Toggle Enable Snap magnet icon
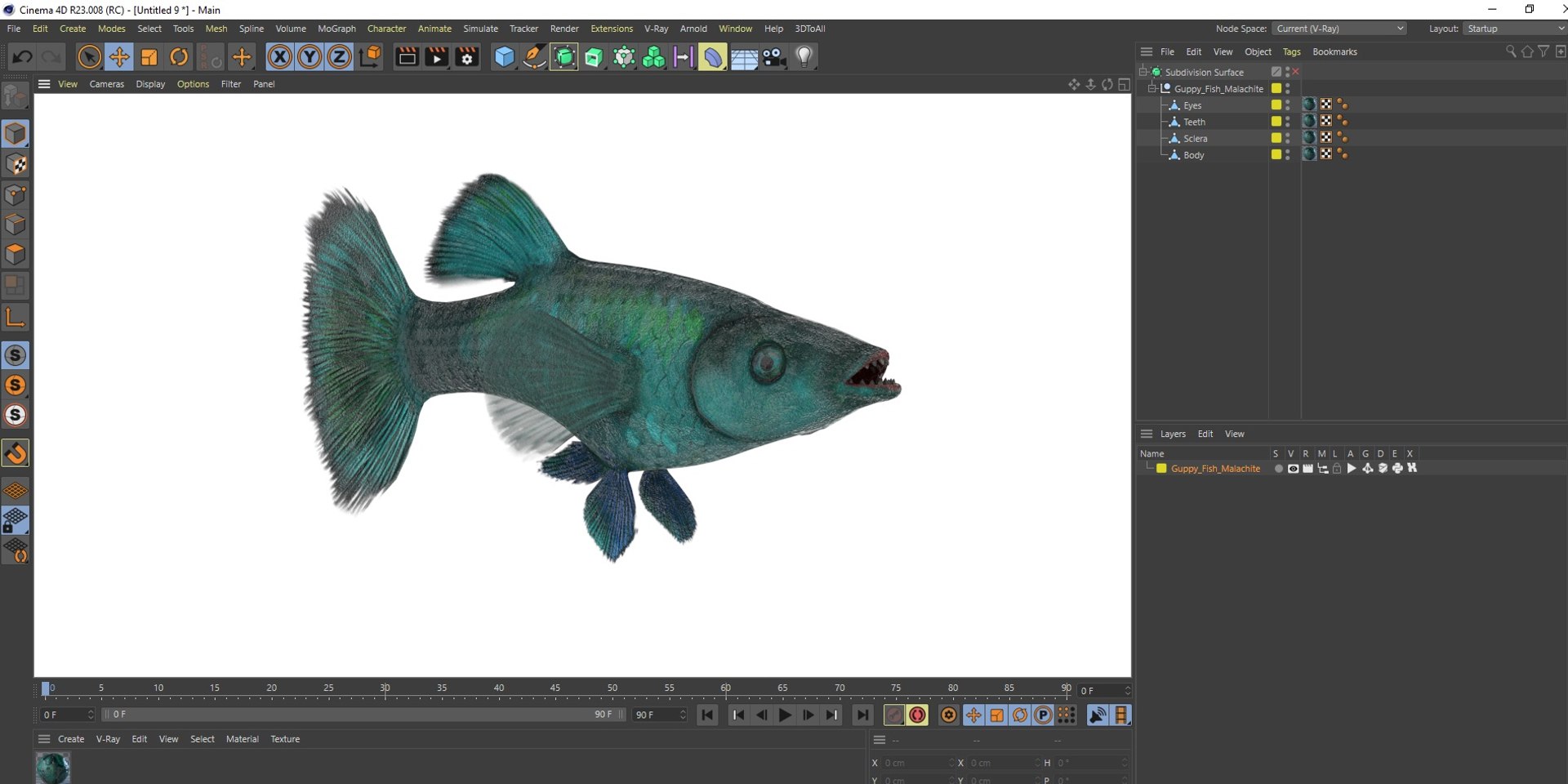Viewport: 1568px width, 784px height. tap(16, 453)
